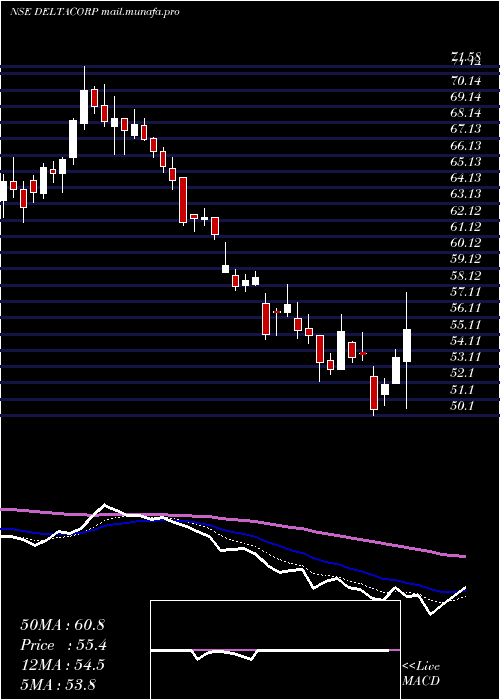This screenshot has width=500, height=700.
Task: Click the 69.14 price axis label
Action: tap(466, 97)
